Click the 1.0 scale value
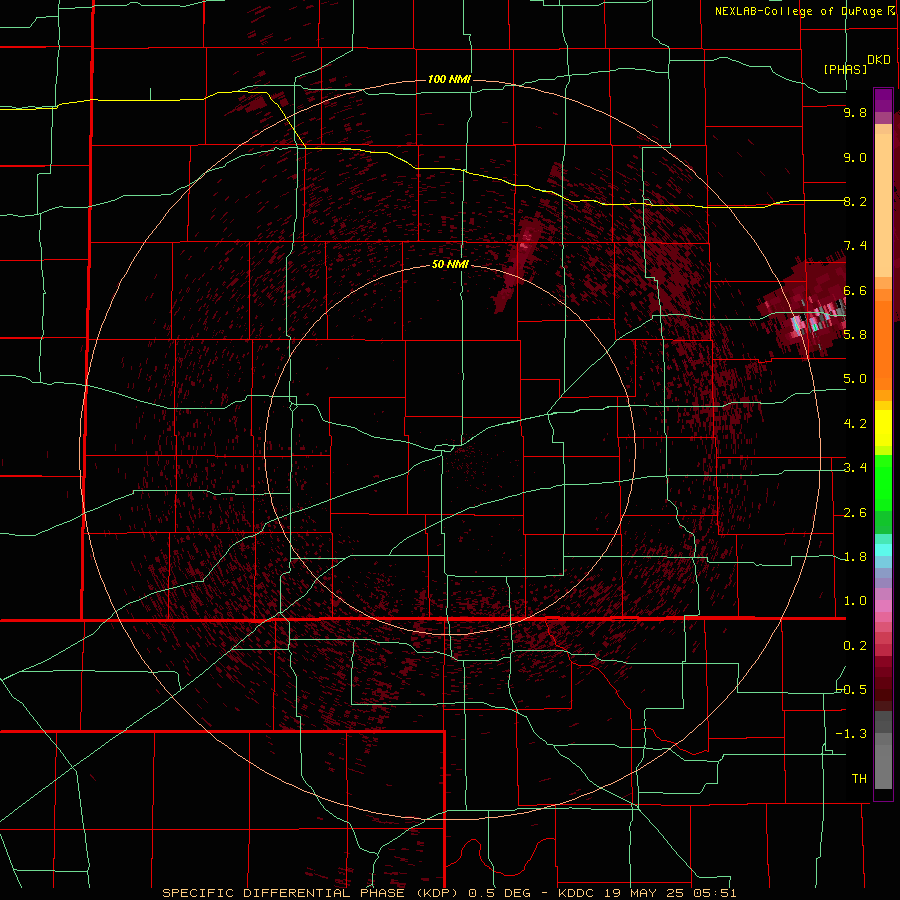Image resolution: width=900 pixels, height=900 pixels. 855,601
